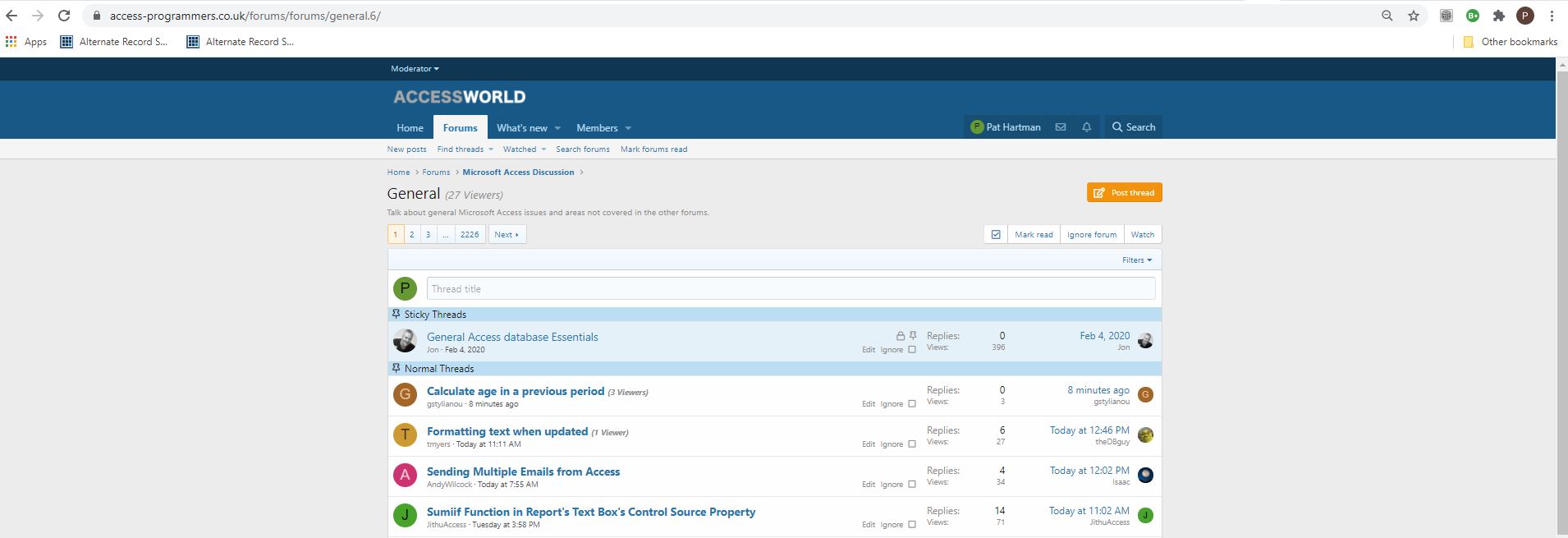Image resolution: width=1568 pixels, height=538 pixels.
Task: Open the Chrome extensions puzzle icon
Action: [1499, 16]
